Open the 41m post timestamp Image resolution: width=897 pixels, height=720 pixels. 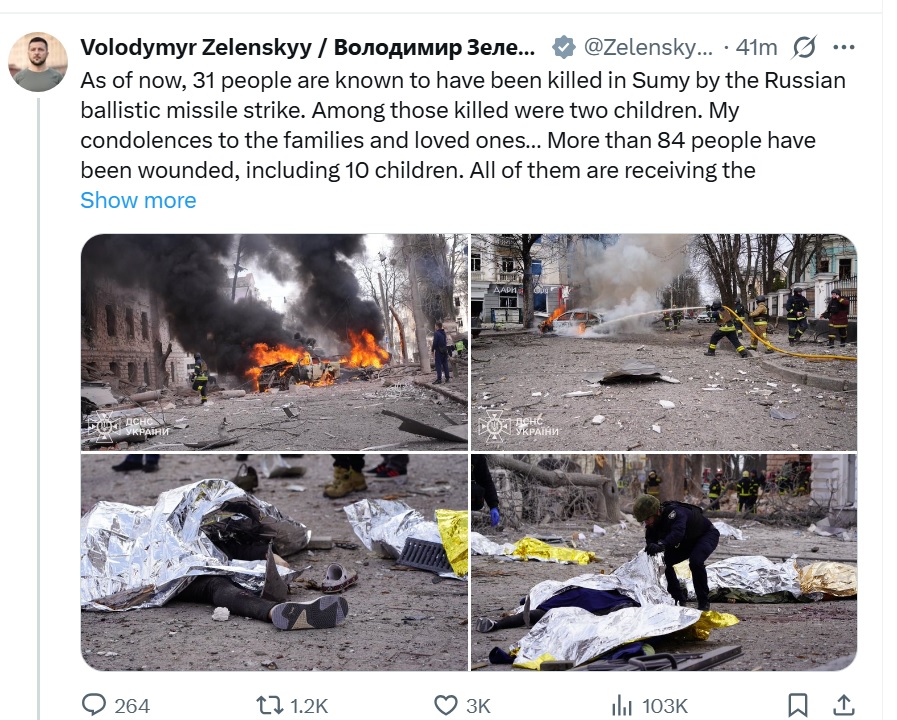pos(756,47)
